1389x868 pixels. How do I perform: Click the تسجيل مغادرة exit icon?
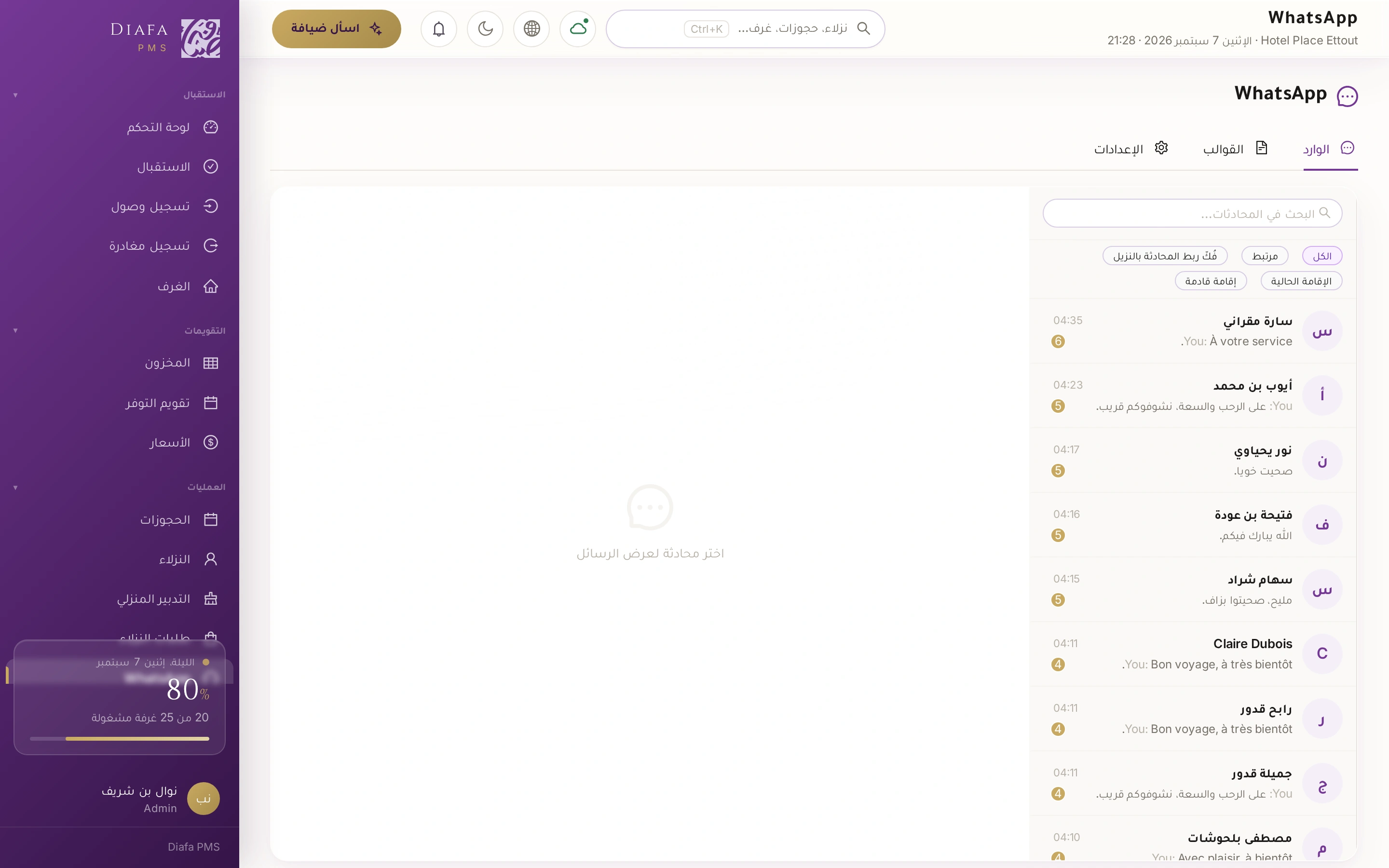pyautogui.click(x=211, y=246)
